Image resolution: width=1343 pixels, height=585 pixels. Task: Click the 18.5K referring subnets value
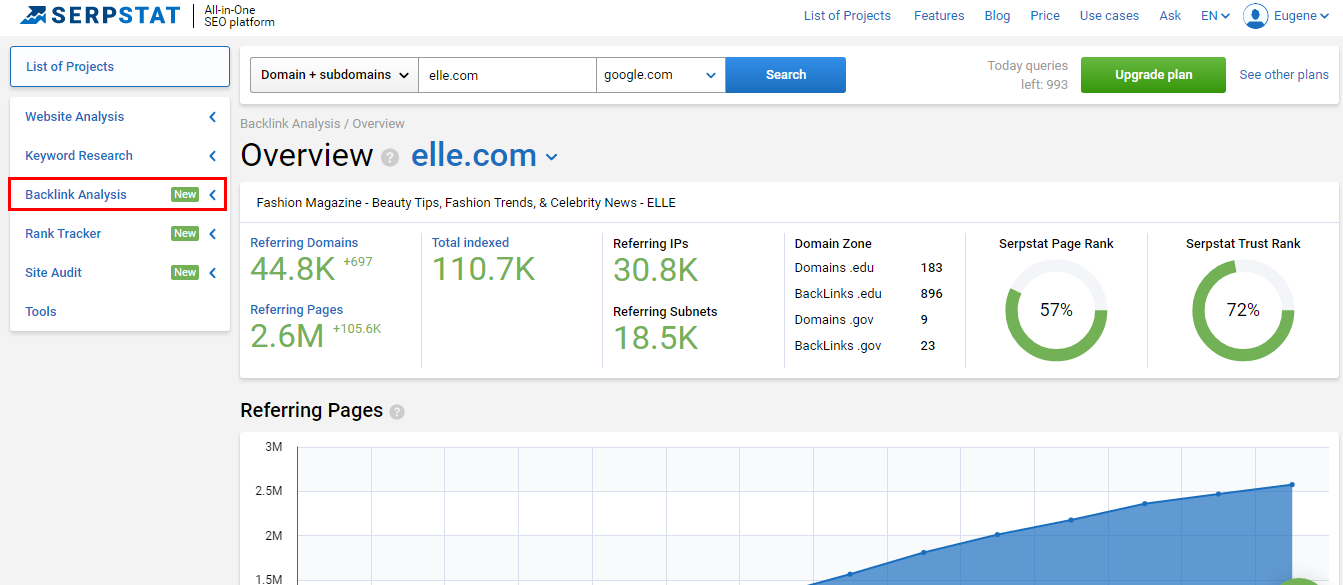[x=656, y=338]
